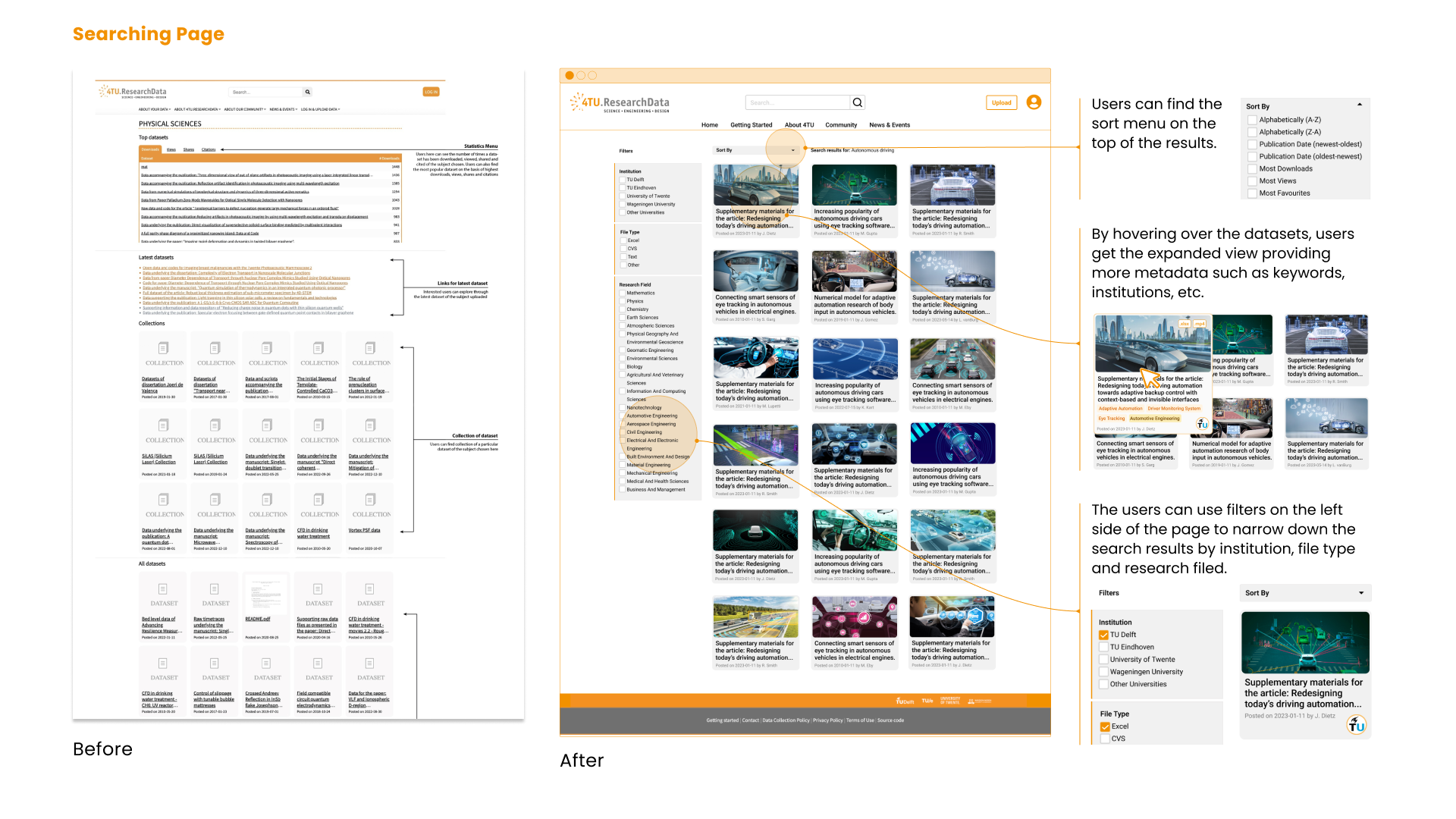Collapse the expanded Sort By menu arrow
Image resolution: width=1456 pixels, height=819 pixels.
(1360, 105)
